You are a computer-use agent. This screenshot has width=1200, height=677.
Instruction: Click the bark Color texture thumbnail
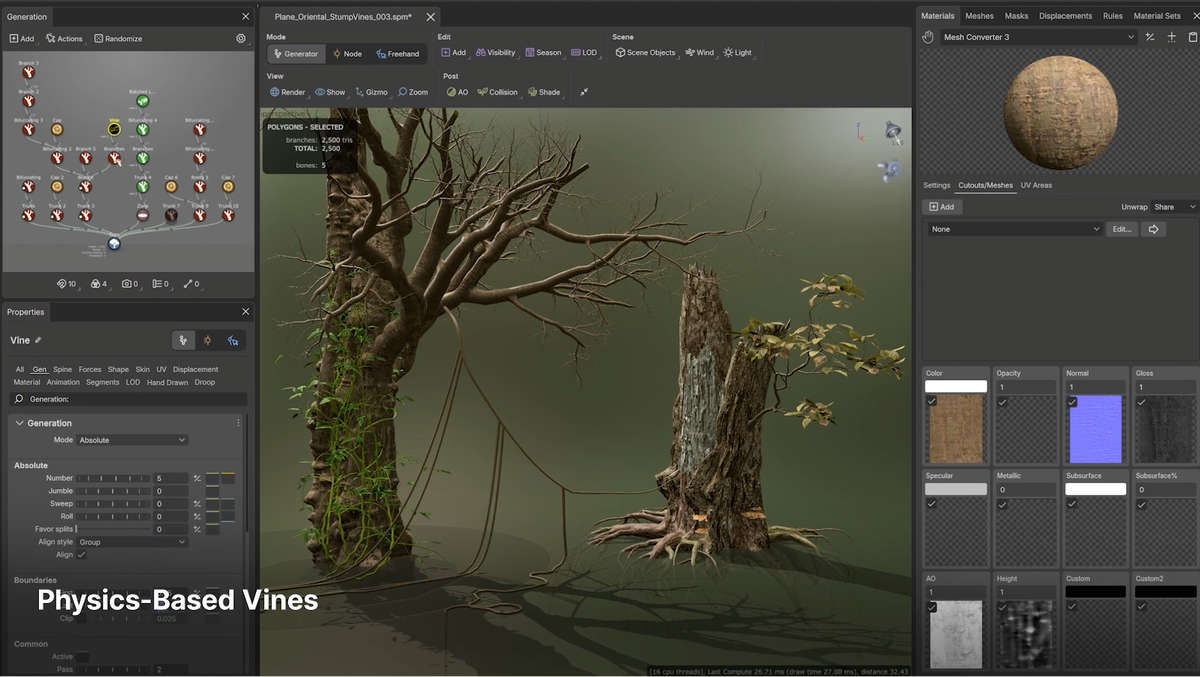(956, 428)
